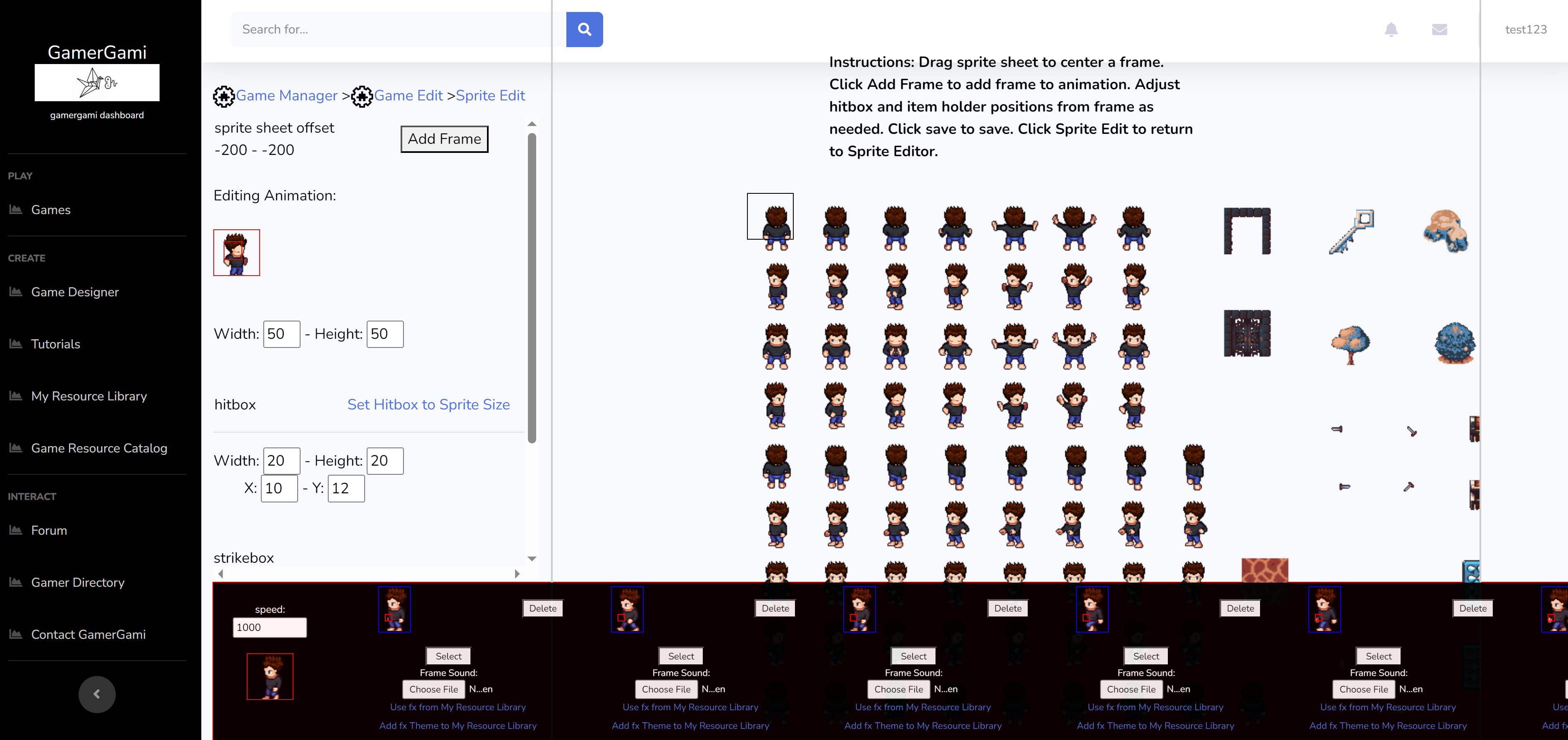
Task: Open the messages envelope icon
Action: tap(1439, 29)
